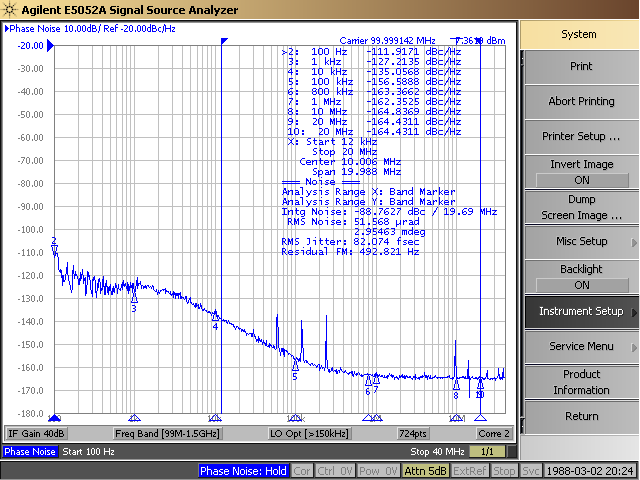640x480 pixels.
Task: Select marker 7 at 1 MHz
Action: pos(376,384)
